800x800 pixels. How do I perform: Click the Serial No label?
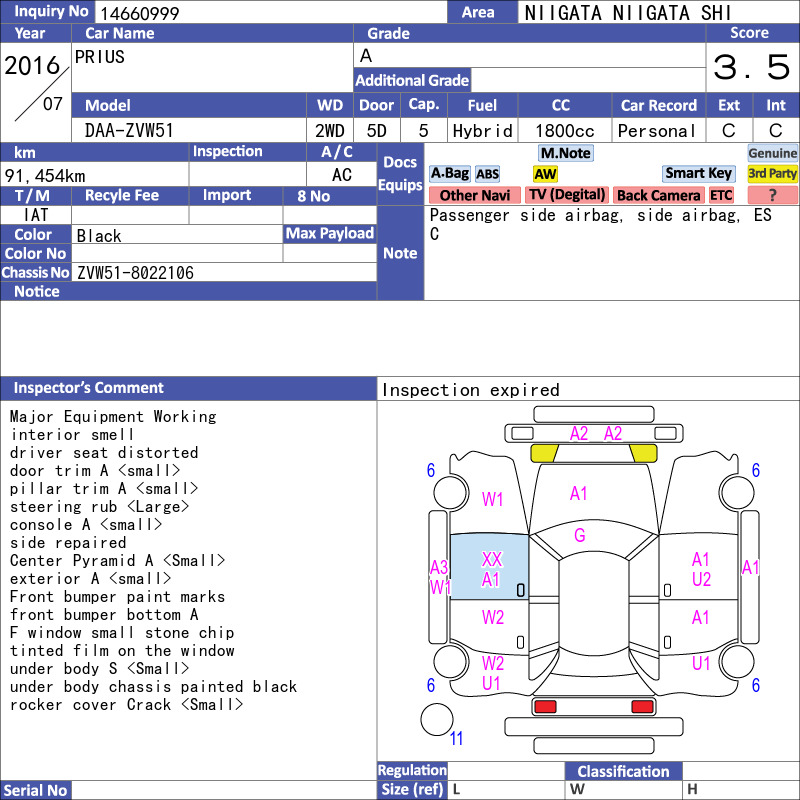35,790
